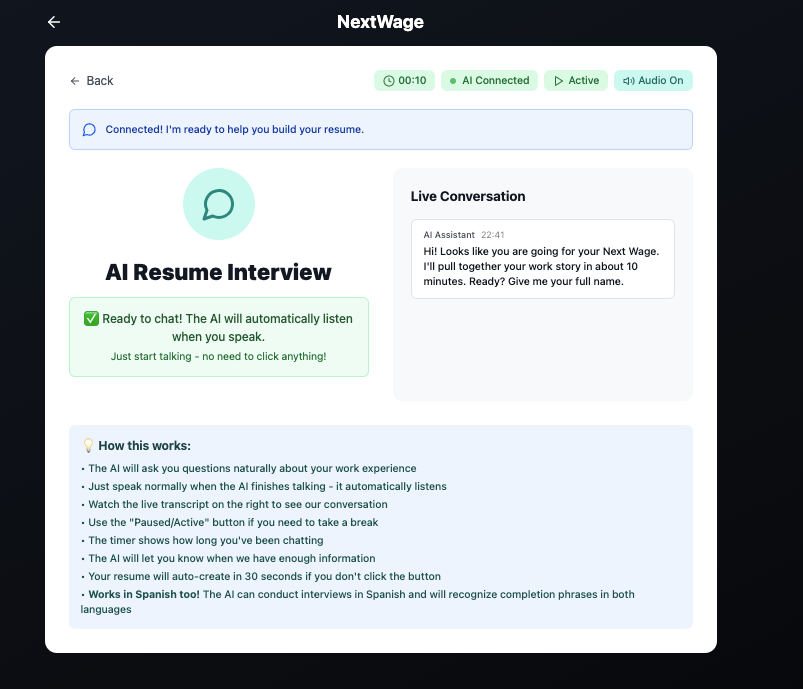This screenshot has height=689, width=803.
Task: Go back using the Back link
Action: [x=92, y=81]
